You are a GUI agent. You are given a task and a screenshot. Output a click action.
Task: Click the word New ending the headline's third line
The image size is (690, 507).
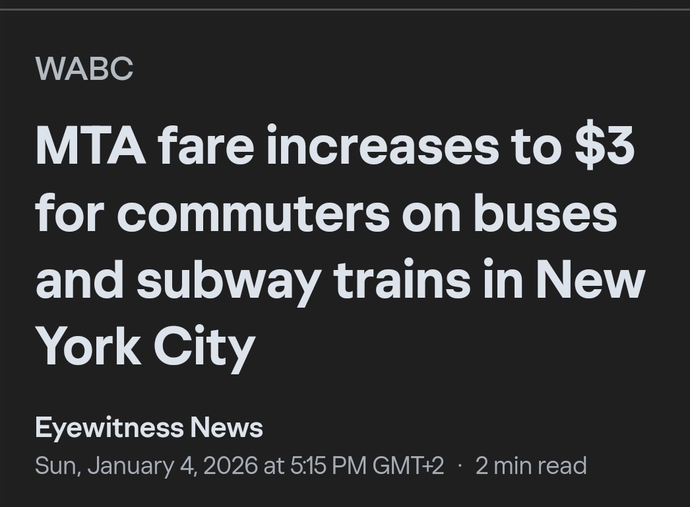(x=590, y=280)
